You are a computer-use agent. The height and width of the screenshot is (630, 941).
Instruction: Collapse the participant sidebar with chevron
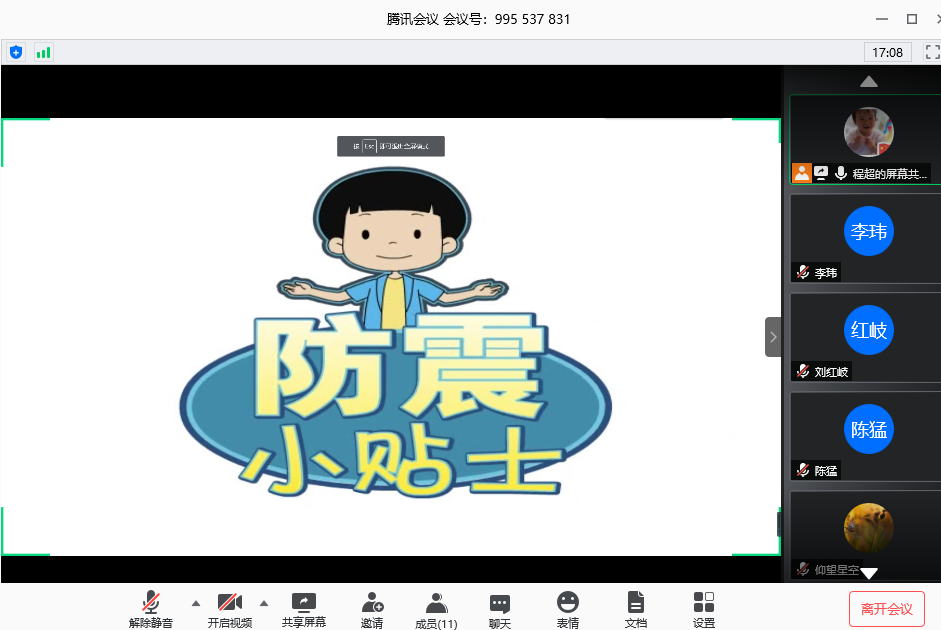(773, 337)
